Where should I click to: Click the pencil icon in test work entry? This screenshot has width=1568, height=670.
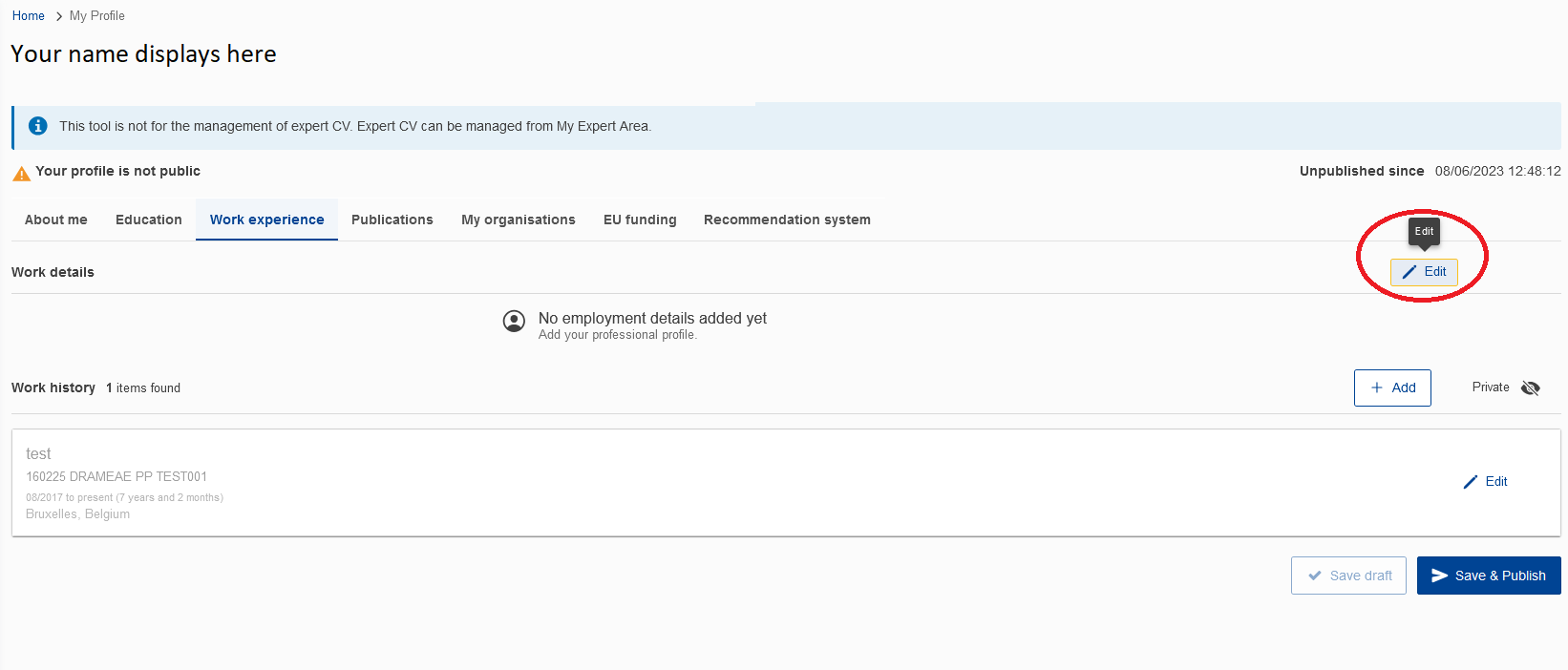point(1471,482)
